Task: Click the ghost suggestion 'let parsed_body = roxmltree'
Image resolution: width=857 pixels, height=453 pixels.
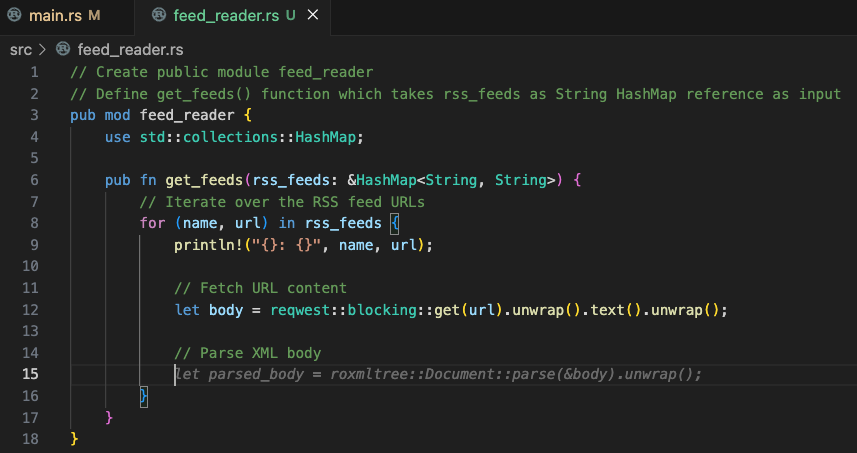Action: [x=295, y=374]
